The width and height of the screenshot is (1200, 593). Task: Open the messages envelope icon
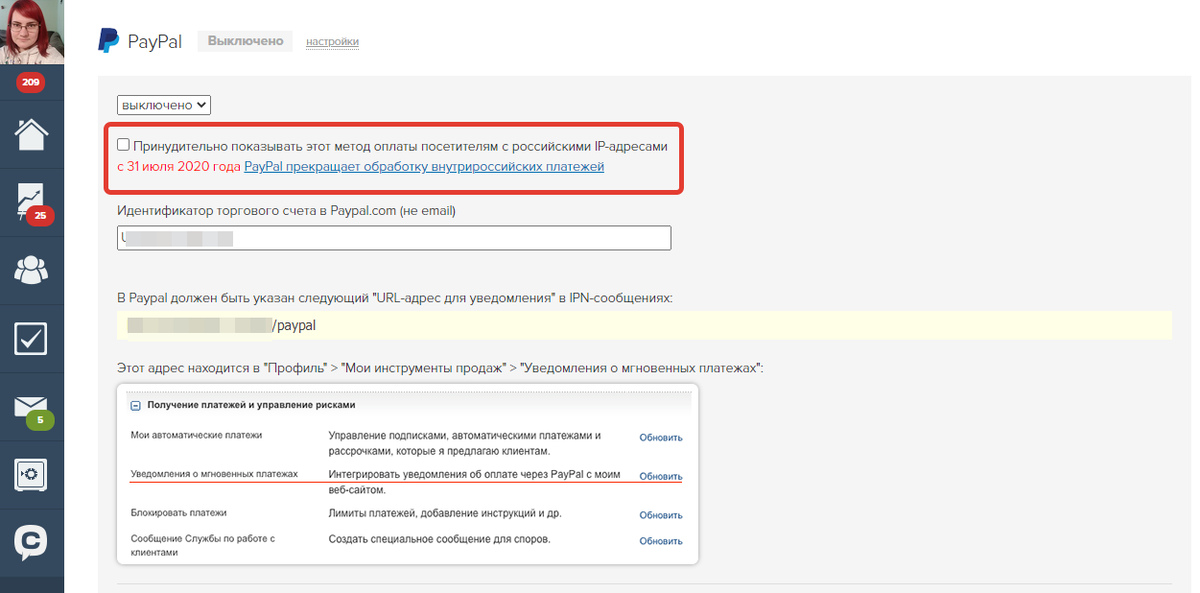(32, 408)
